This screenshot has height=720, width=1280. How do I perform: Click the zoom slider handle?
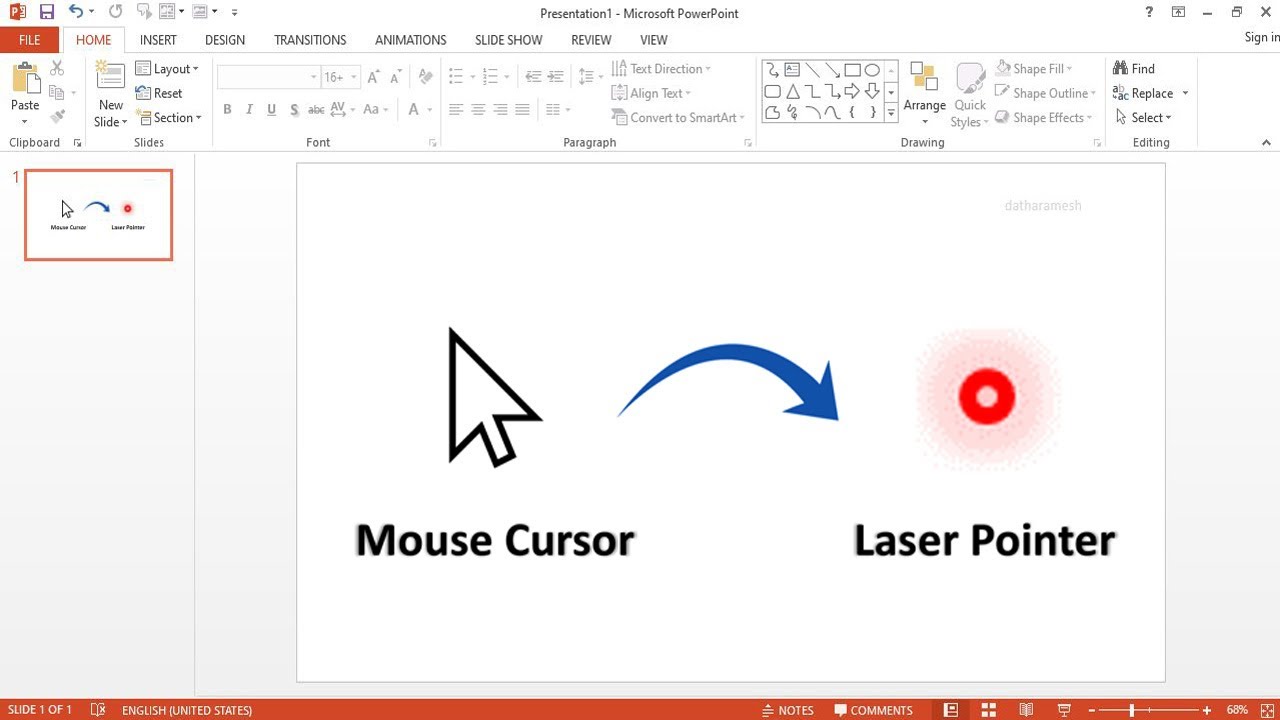click(x=1132, y=710)
